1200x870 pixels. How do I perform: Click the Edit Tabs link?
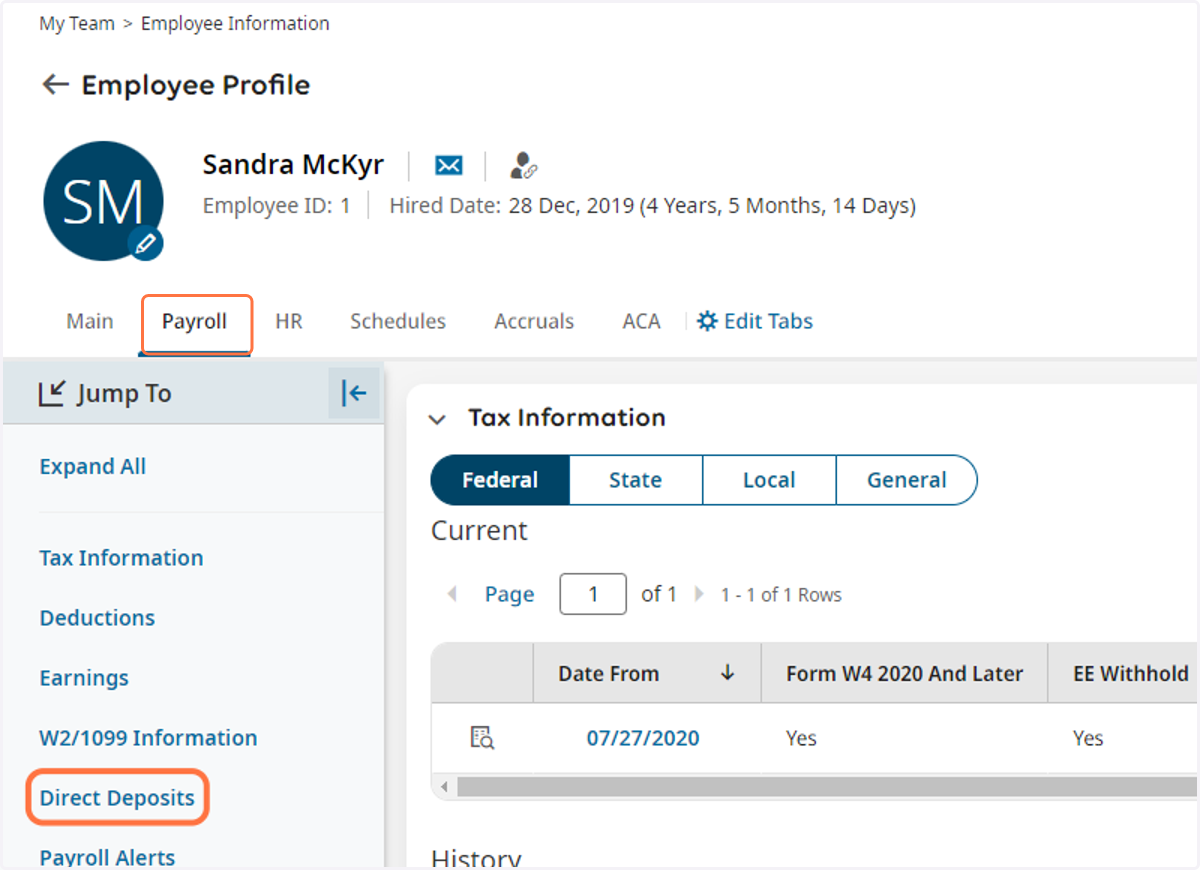[768, 321]
